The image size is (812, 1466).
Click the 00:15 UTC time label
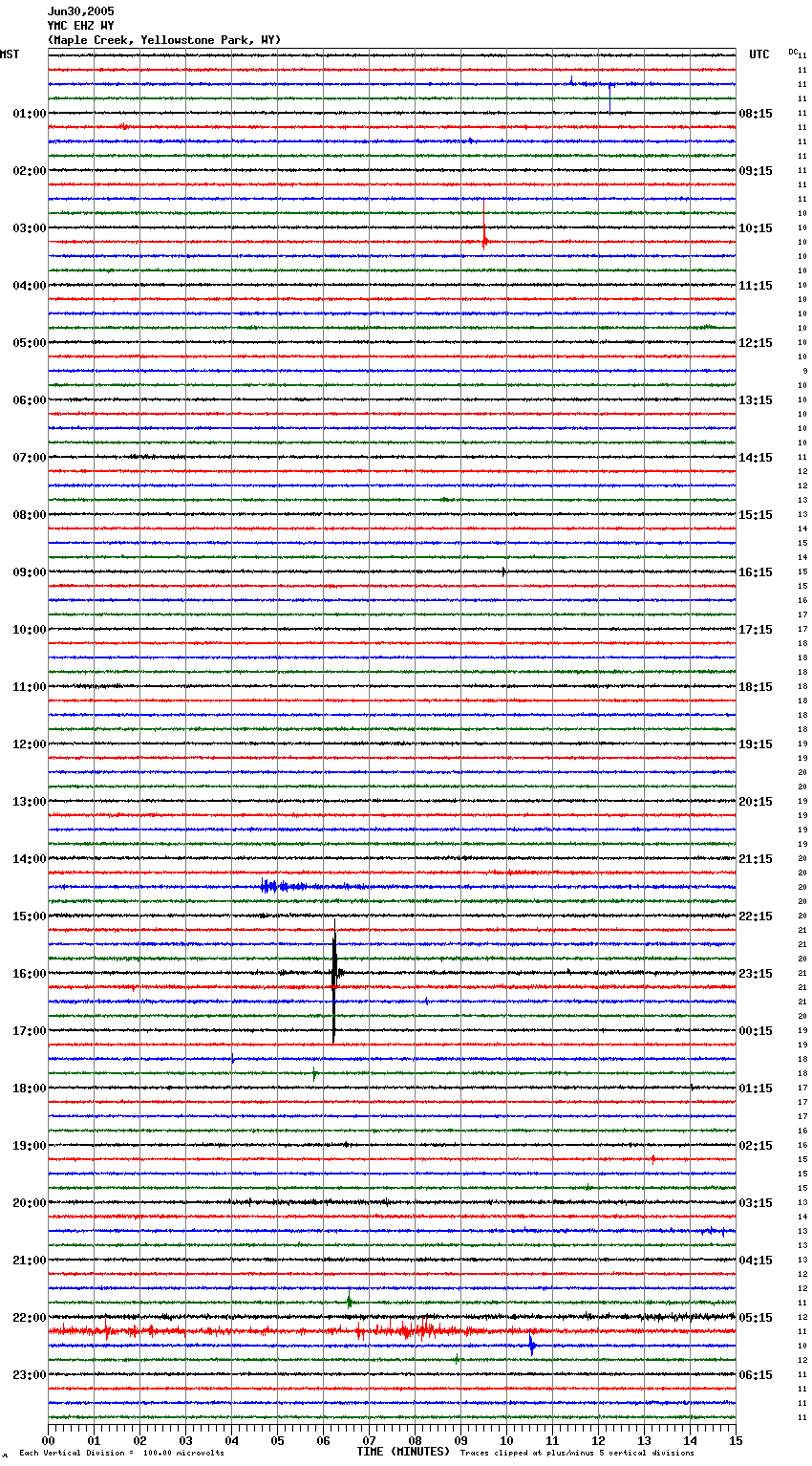click(756, 1031)
